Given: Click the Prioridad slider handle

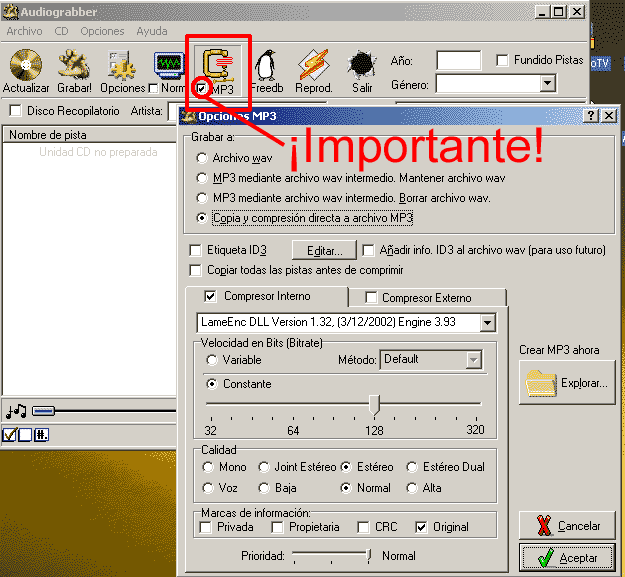Looking at the screenshot, I should point(369,554).
